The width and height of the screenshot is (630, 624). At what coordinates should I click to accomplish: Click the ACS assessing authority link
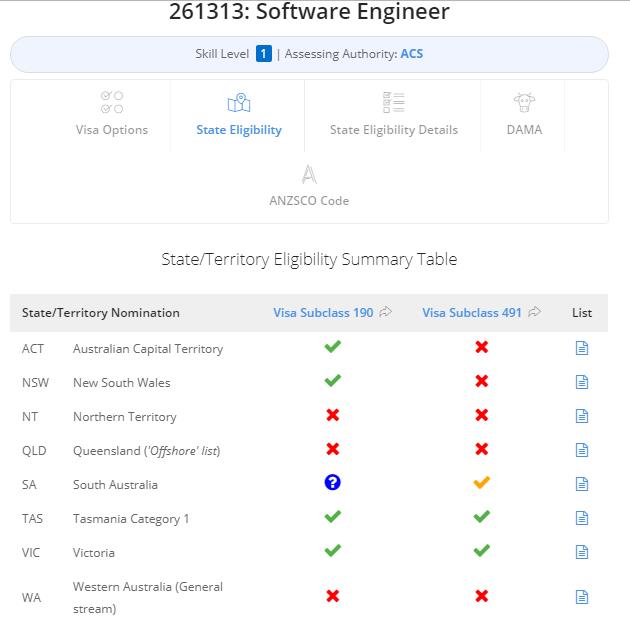pyautogui.click(x=411, y=54)
